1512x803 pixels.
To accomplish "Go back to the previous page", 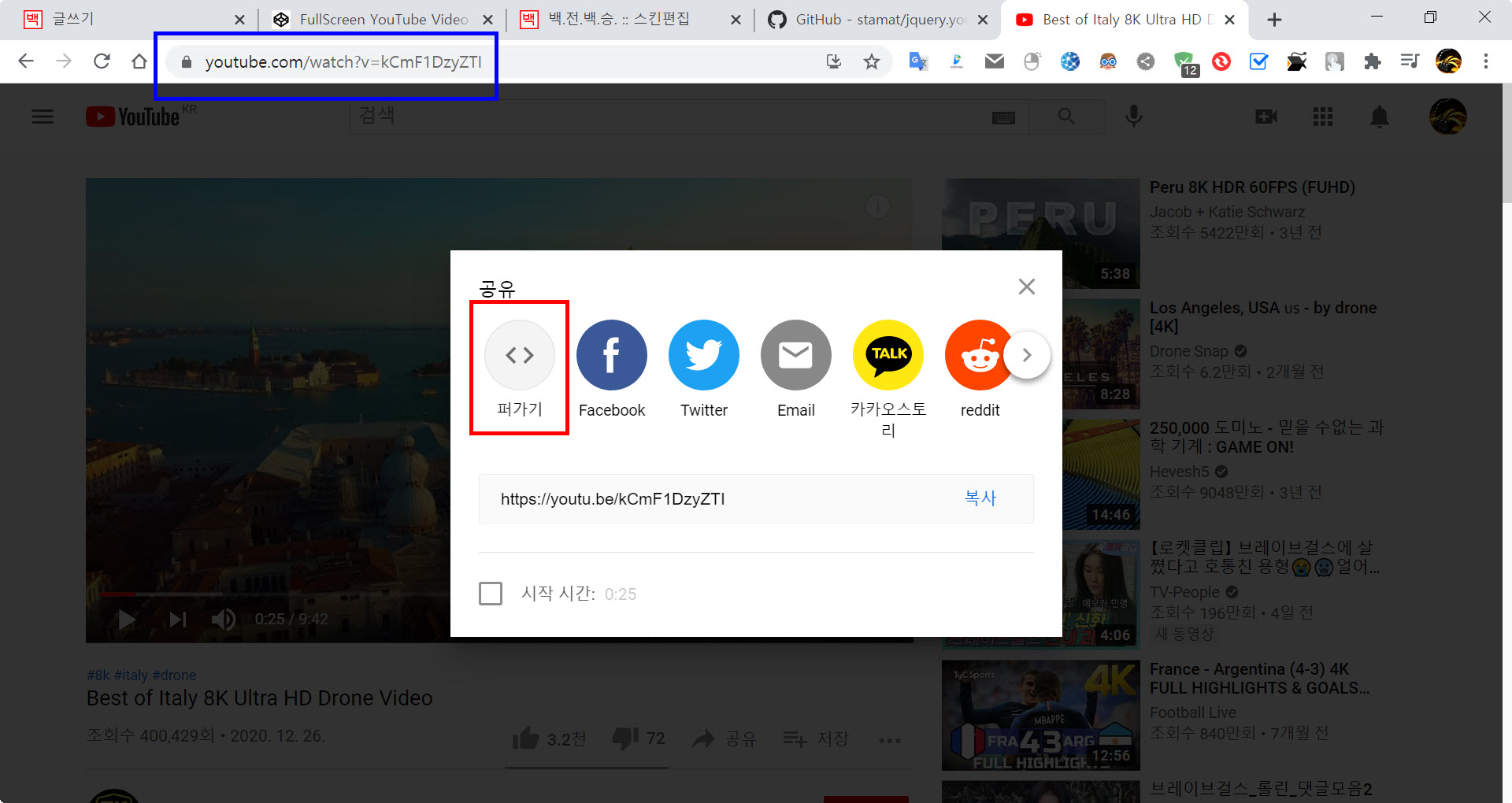I will tap(26, 61).
